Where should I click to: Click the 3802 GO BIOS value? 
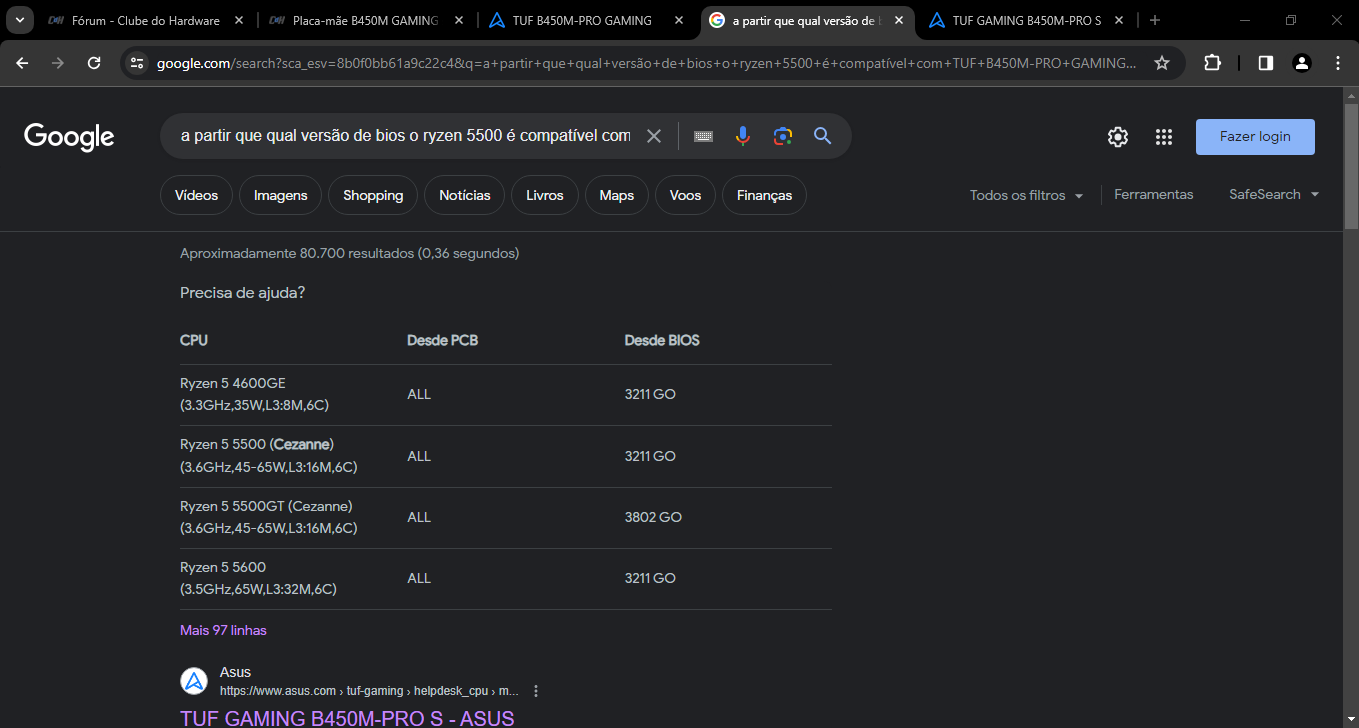tap(653, 517)
